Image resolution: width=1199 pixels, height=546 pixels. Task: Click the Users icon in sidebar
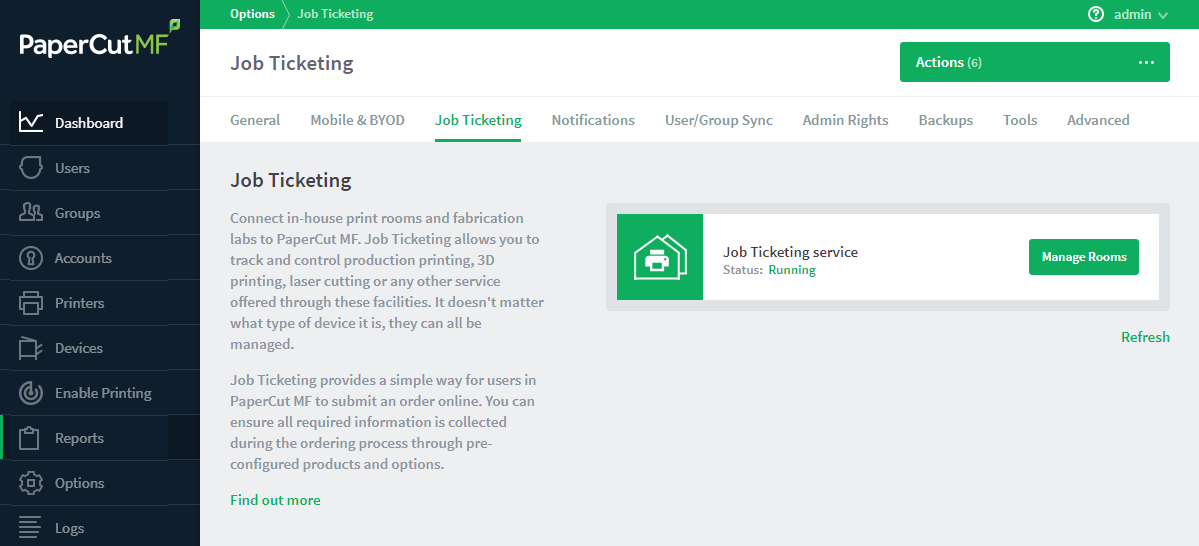(31, 167)
